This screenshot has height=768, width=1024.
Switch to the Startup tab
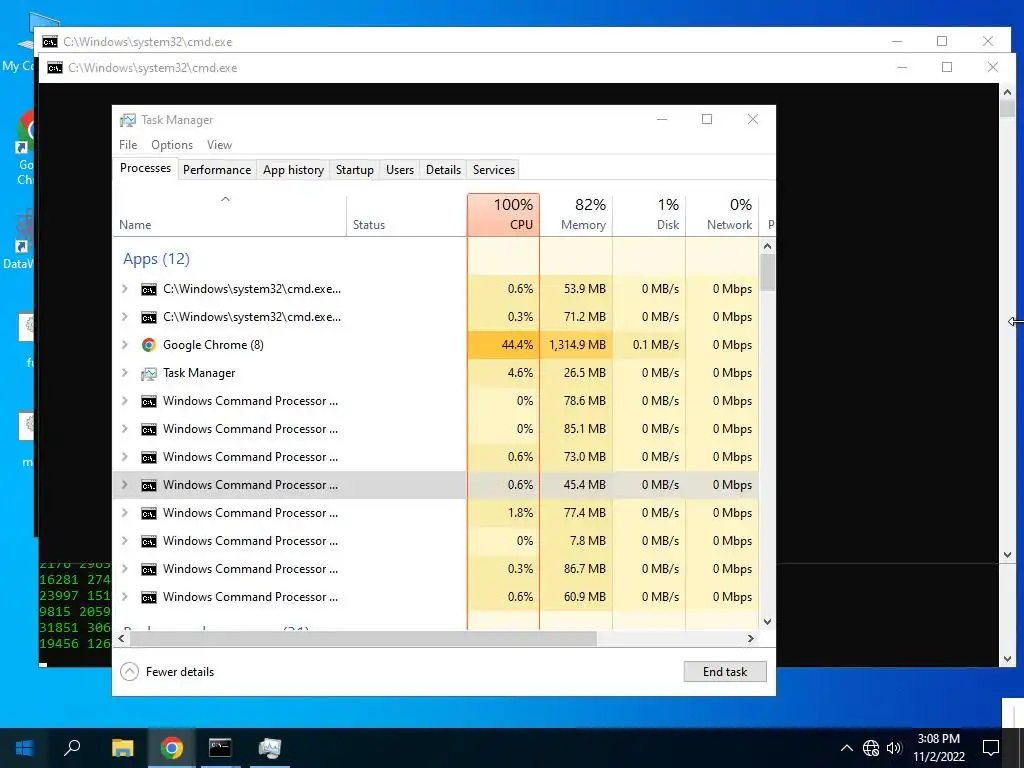tap(355, 170)
